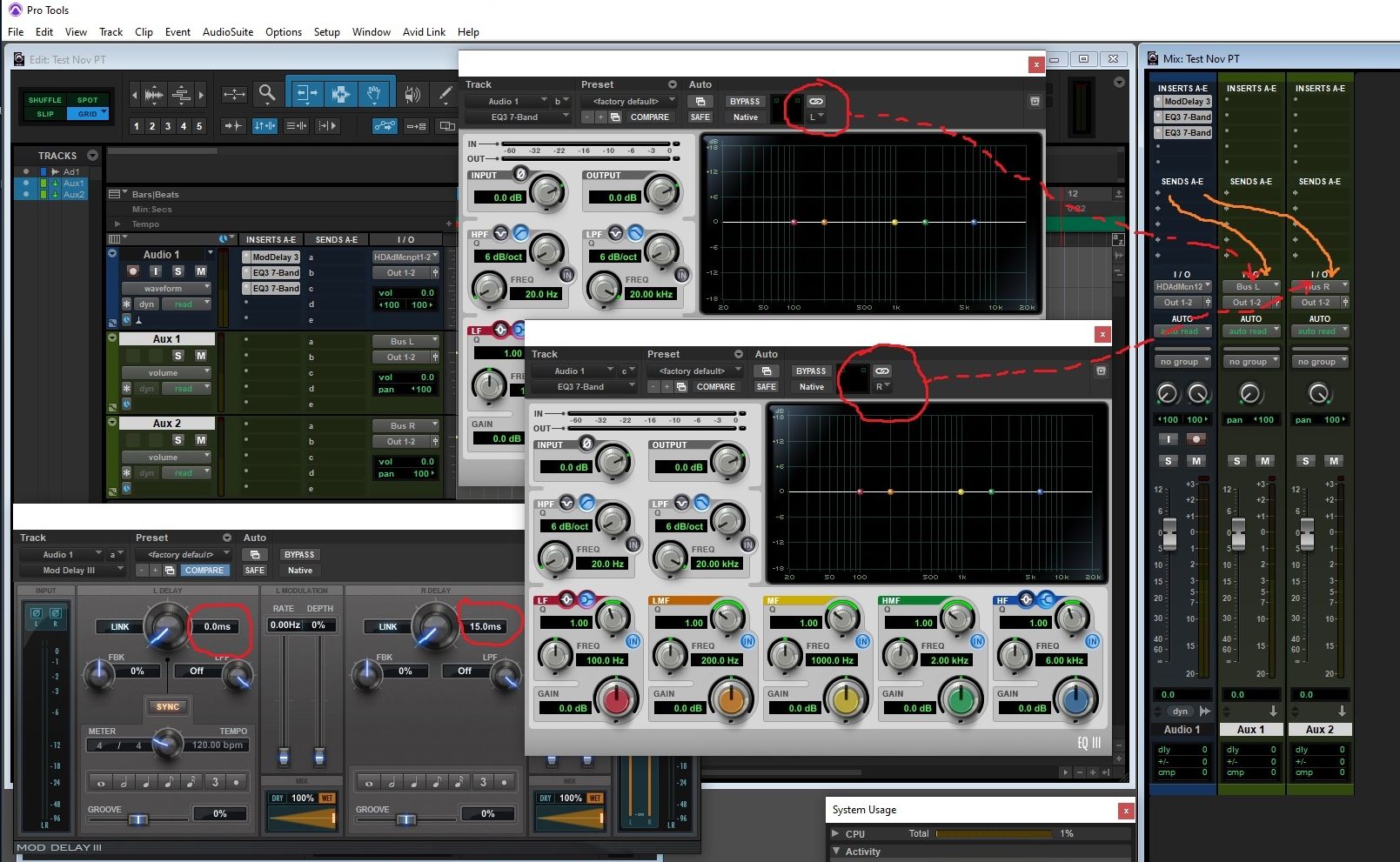Invert left input phase in Mod Delay III
This screenshot has height=862, width=1400.
click(x=37, y=614)
